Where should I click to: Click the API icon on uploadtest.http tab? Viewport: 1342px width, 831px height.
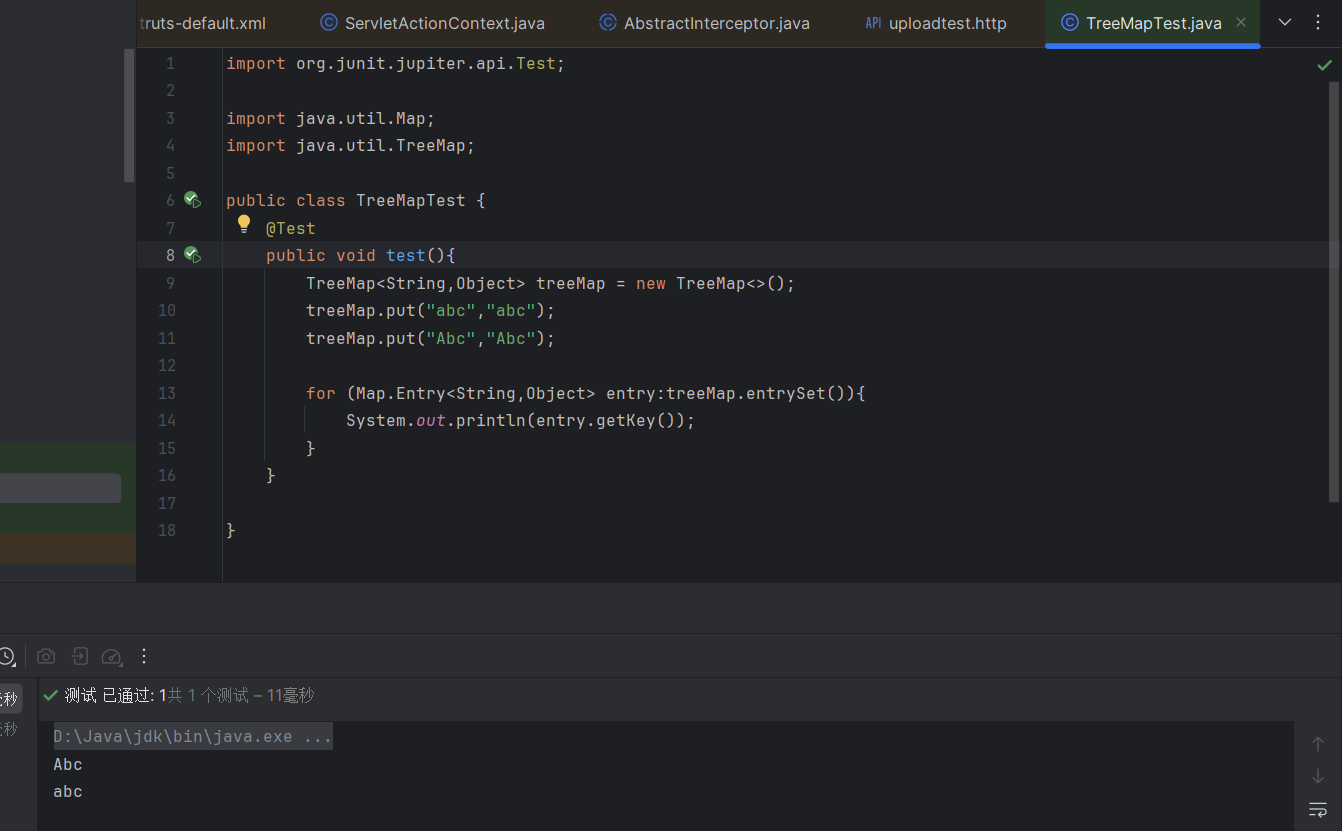(x=873, y=22)
